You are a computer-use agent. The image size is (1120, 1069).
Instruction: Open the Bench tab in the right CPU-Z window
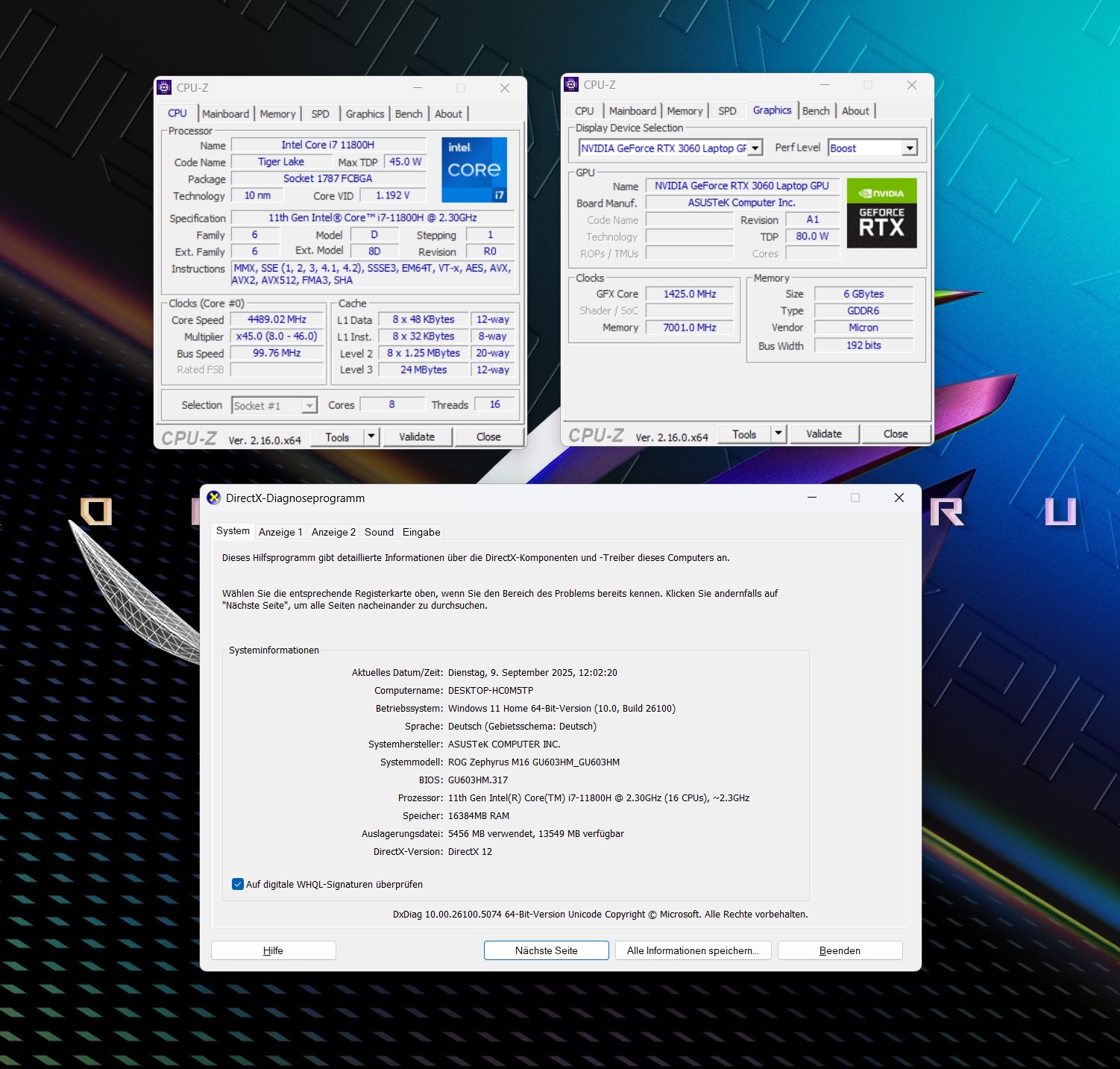pos(816,110)
